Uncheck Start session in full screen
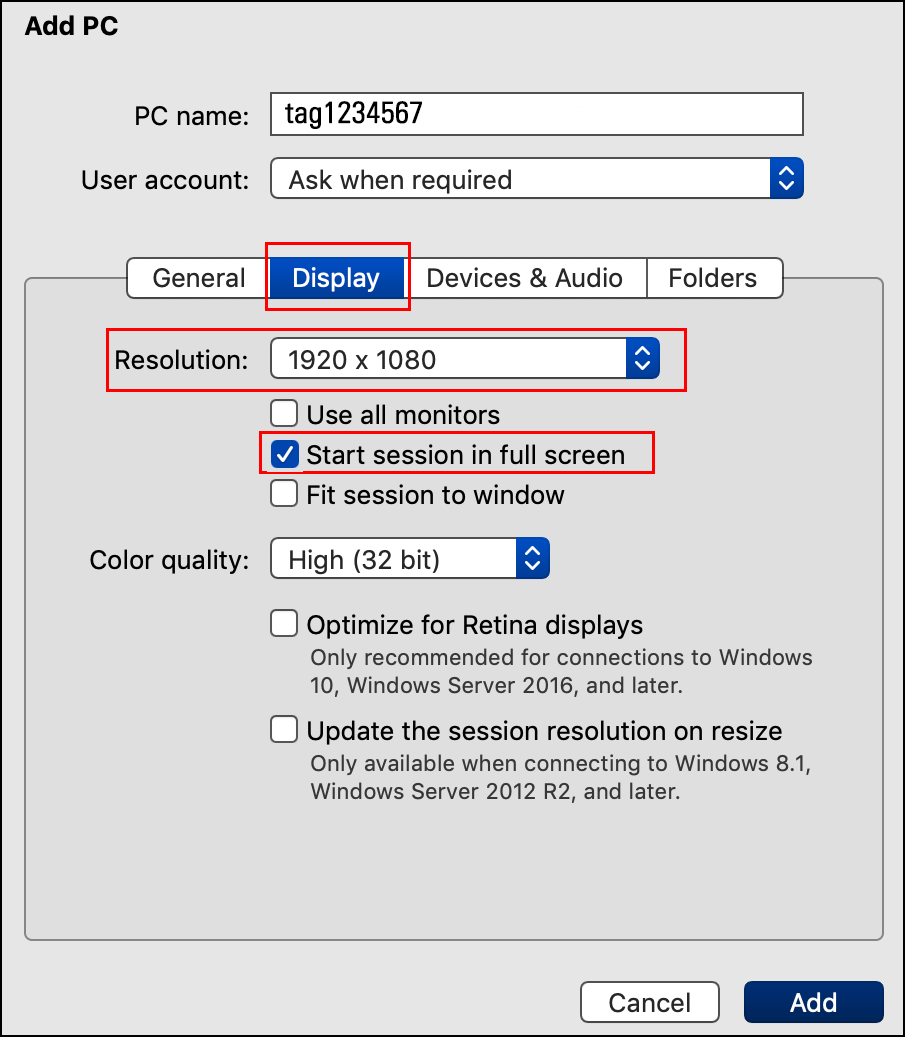This screenshot has width=905, height=1037. point(285,454)
